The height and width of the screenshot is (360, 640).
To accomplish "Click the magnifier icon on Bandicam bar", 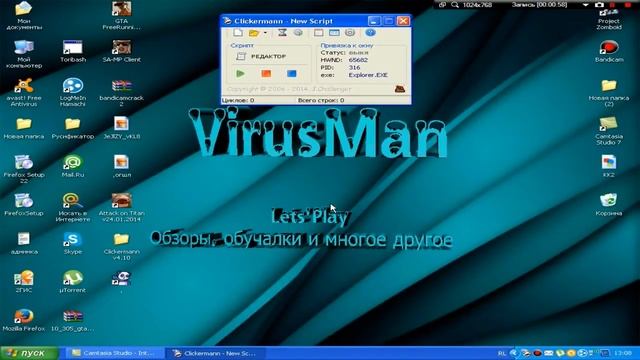I will click(x=455, y=5).
